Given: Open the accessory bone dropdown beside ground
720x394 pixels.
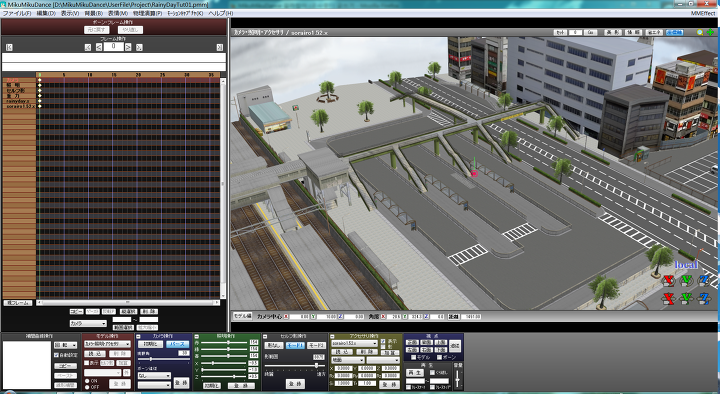Looking at the screenshot, I should (x=383, y=360).
